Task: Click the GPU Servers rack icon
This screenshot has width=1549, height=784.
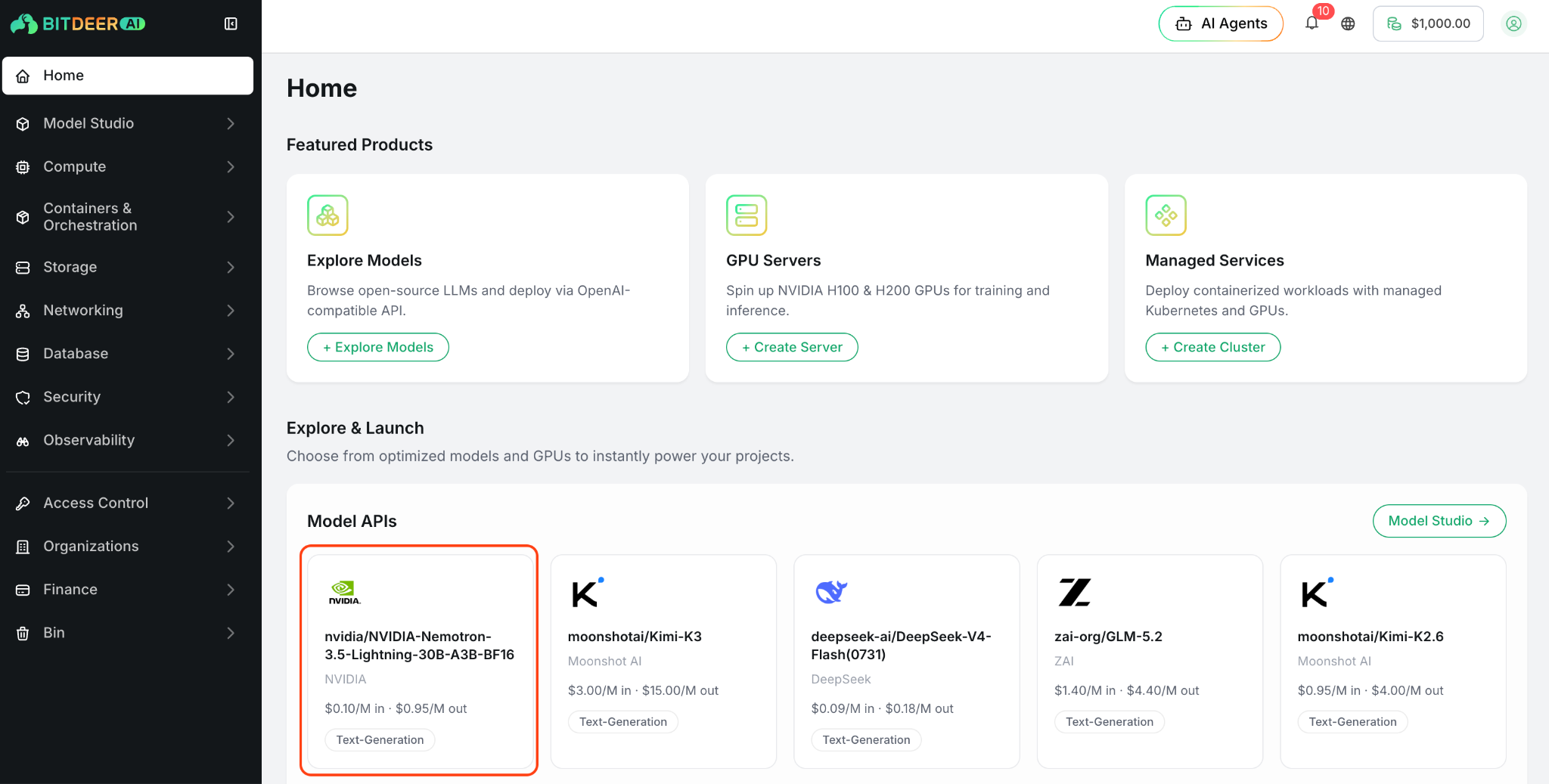Action: [x=747, y=215]
